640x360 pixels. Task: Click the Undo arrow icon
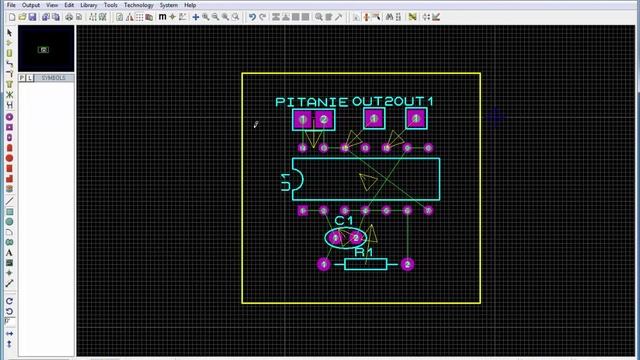252,17
